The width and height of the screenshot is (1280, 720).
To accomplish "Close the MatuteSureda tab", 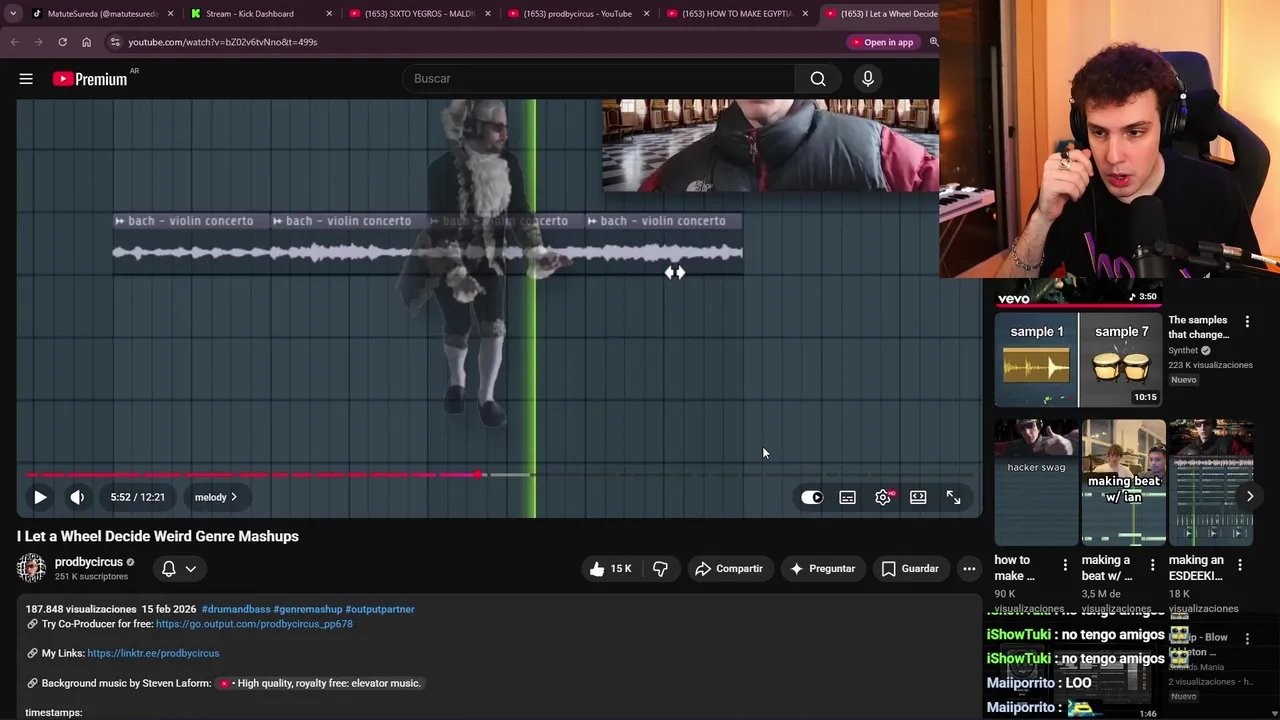I will point(170,14).
